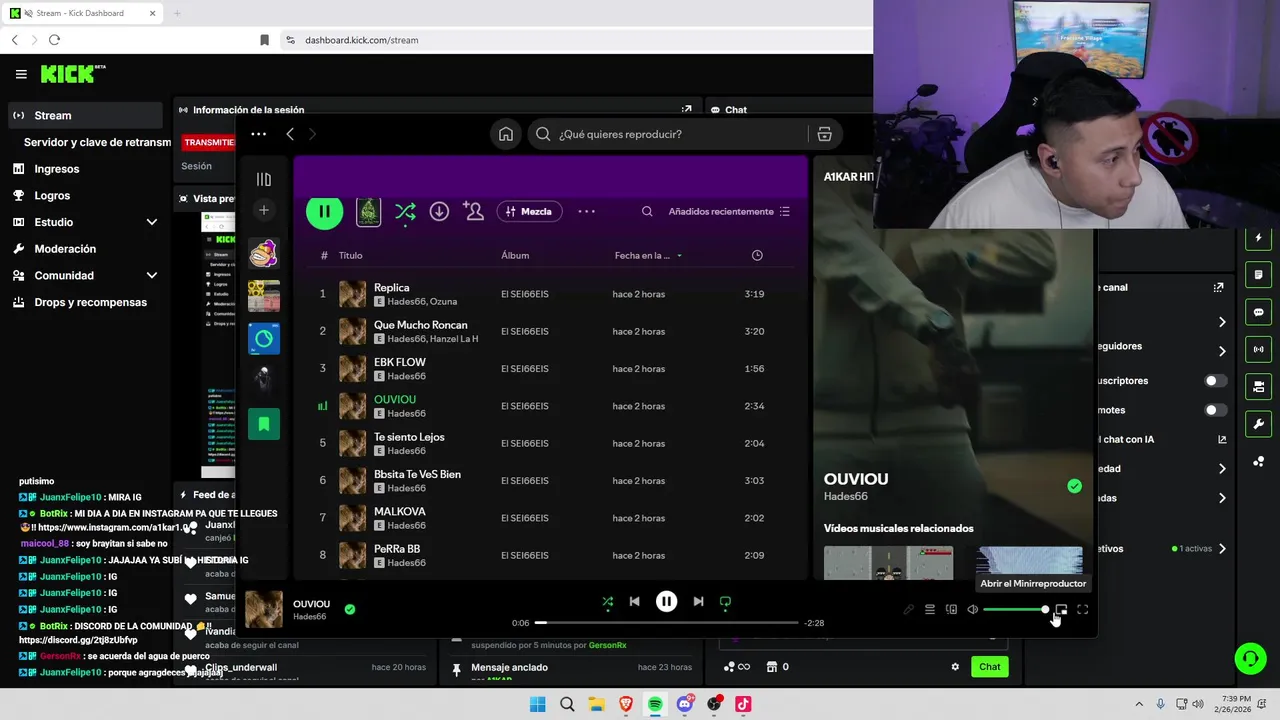Click Spotify Your Library sidebar icon
The image size is (1280, 720).
point(264,180)
